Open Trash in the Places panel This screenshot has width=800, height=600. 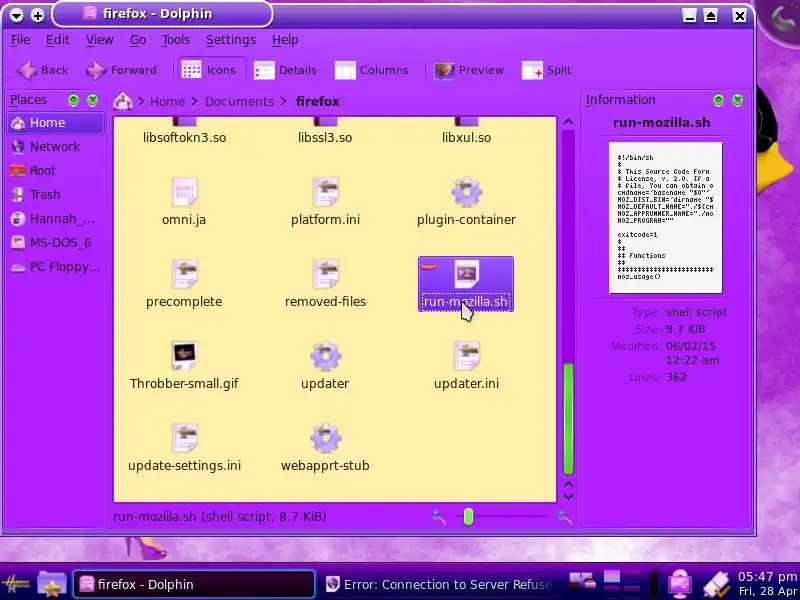pos(56,195)
